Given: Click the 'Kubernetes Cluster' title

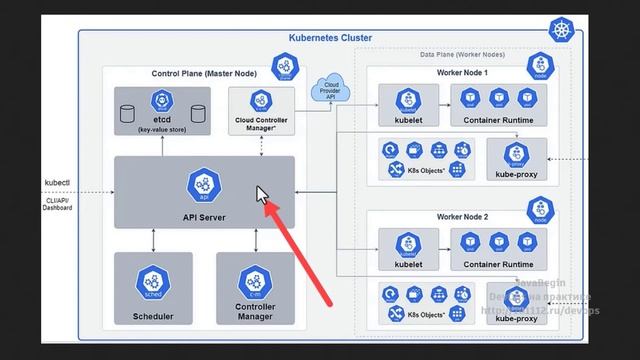Looking at the screenshot, I should point(330,38).
